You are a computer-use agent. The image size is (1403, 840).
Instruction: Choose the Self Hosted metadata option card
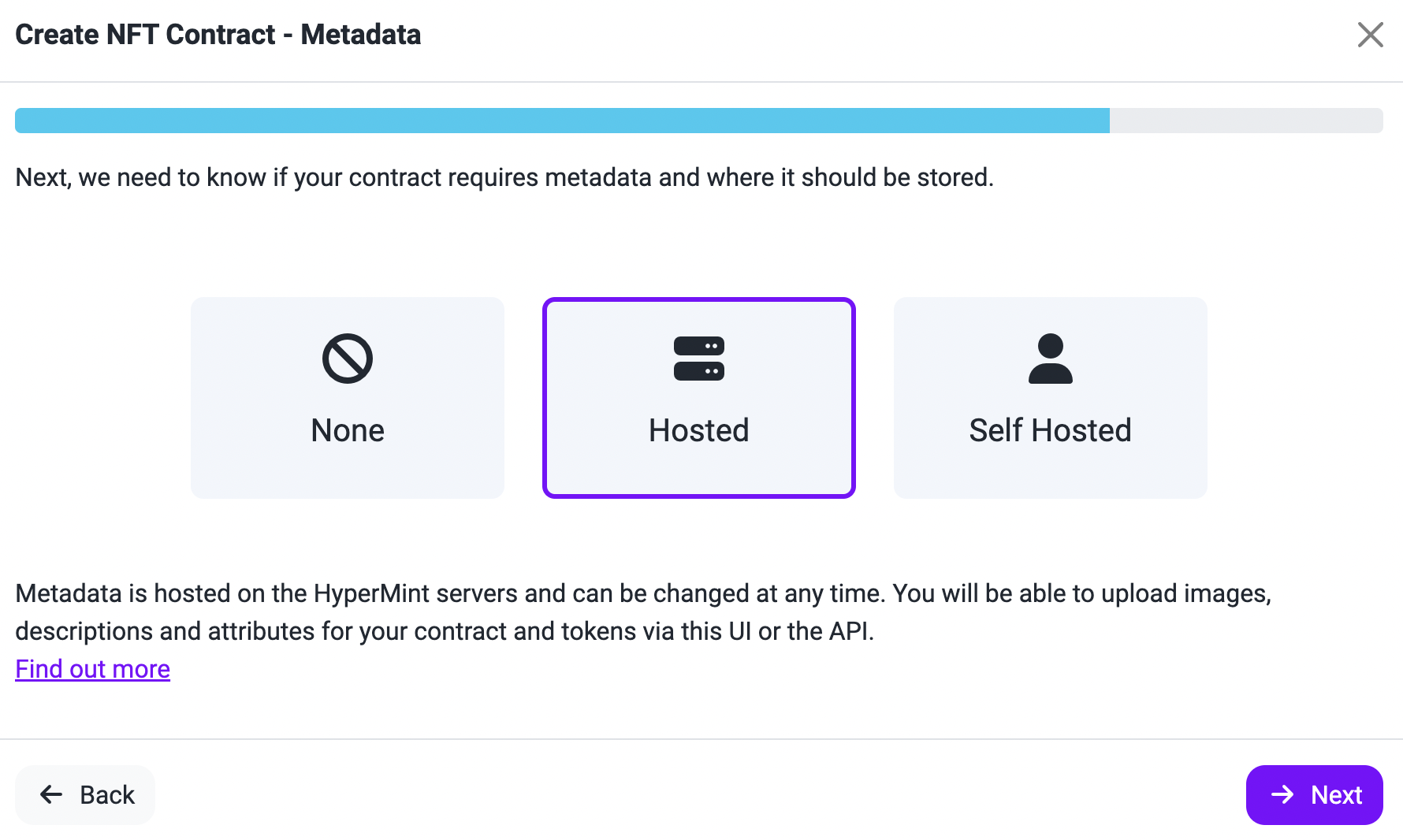[x=1051, y=398]
